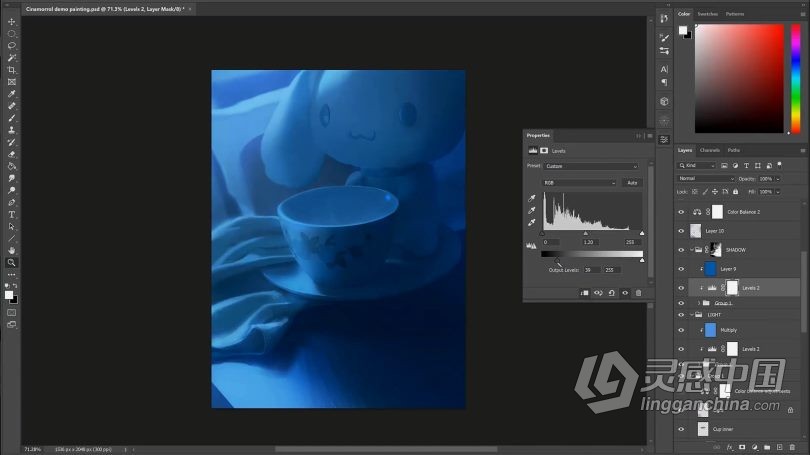Select the History Brush tool
This screenshot has width=810, height=455.
[x=11, y=142]
